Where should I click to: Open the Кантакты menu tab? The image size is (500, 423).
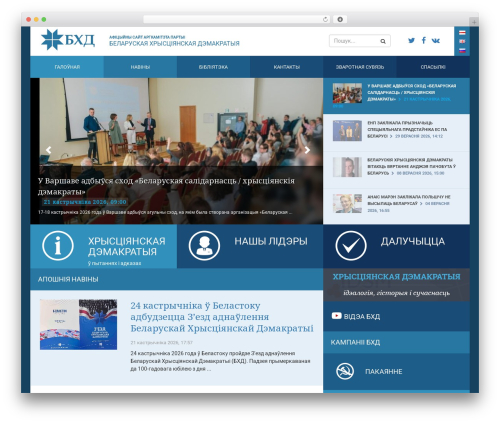tap(287, 67)
